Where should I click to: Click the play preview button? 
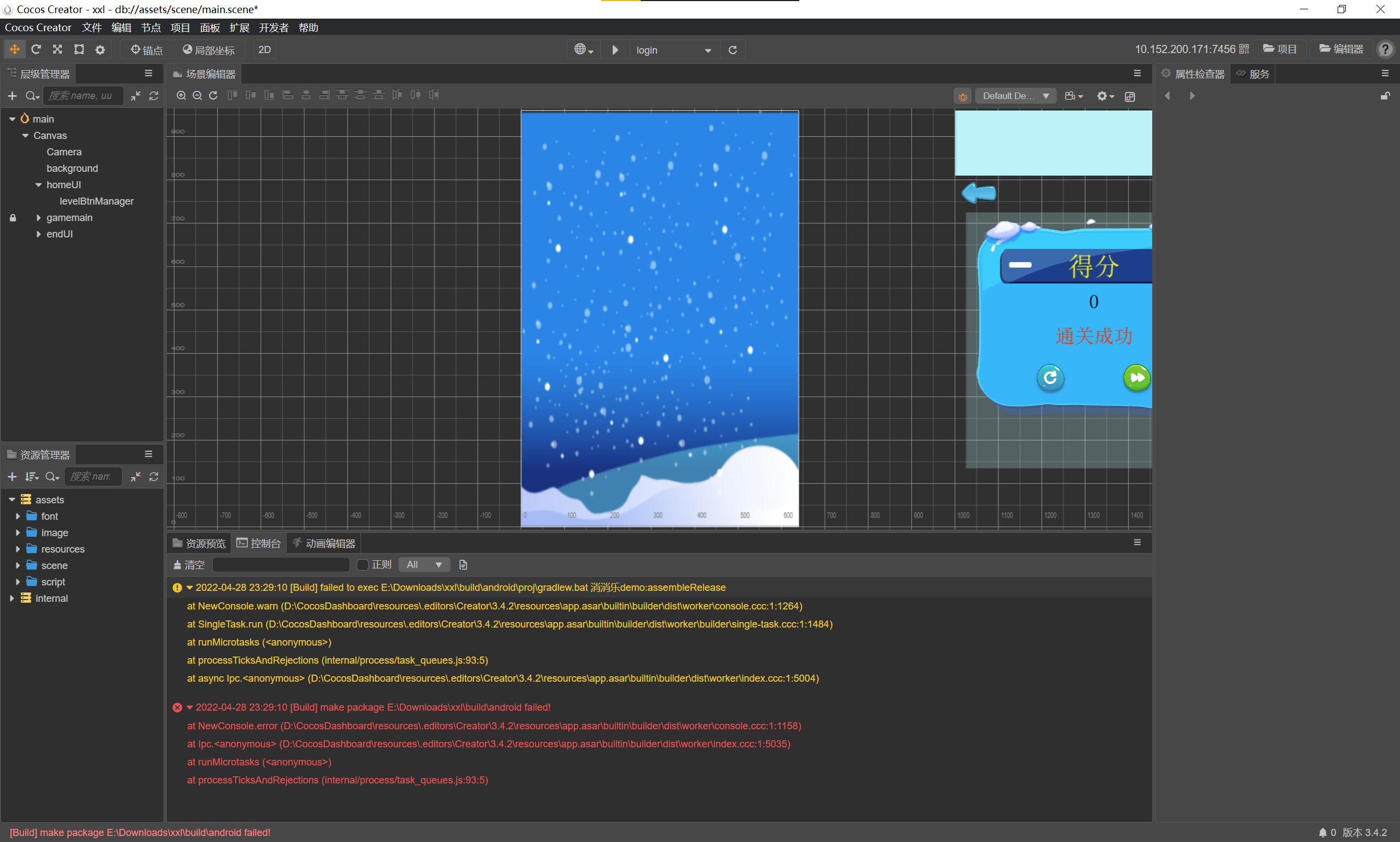[x=615, y=50]
